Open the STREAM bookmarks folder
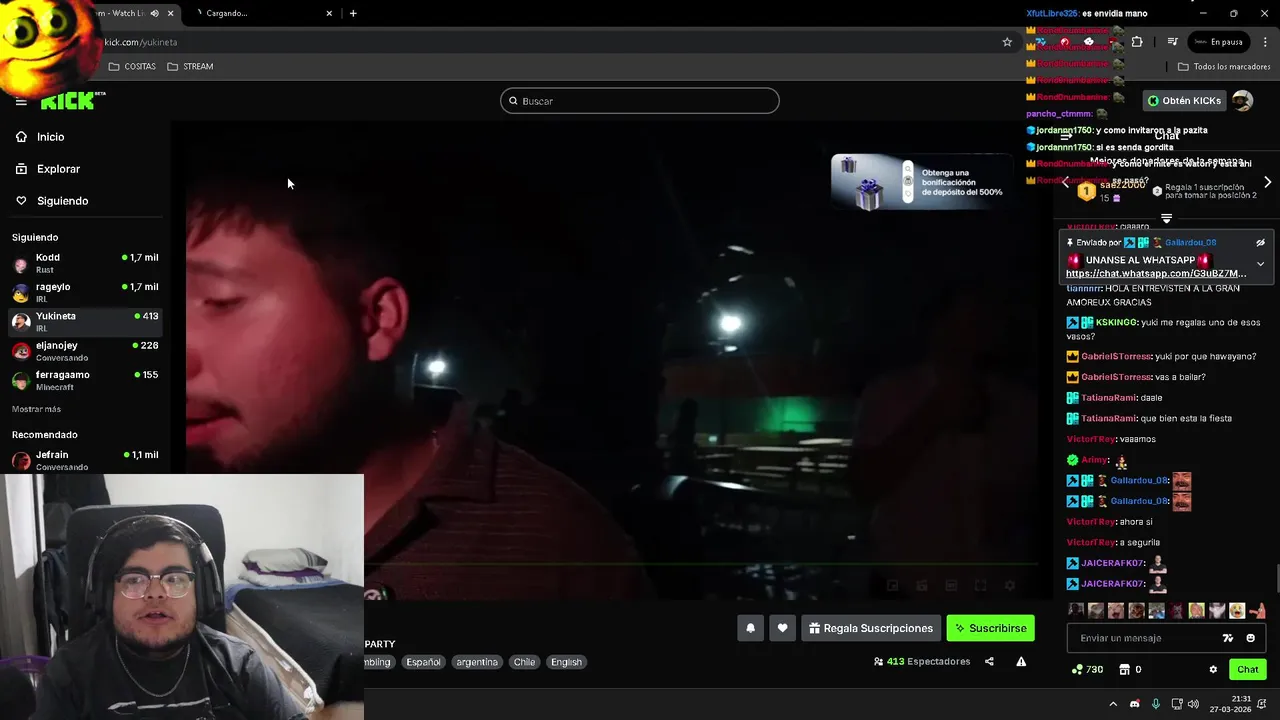Viewport: 1280px width, 720px height. [x=190, y=66]
